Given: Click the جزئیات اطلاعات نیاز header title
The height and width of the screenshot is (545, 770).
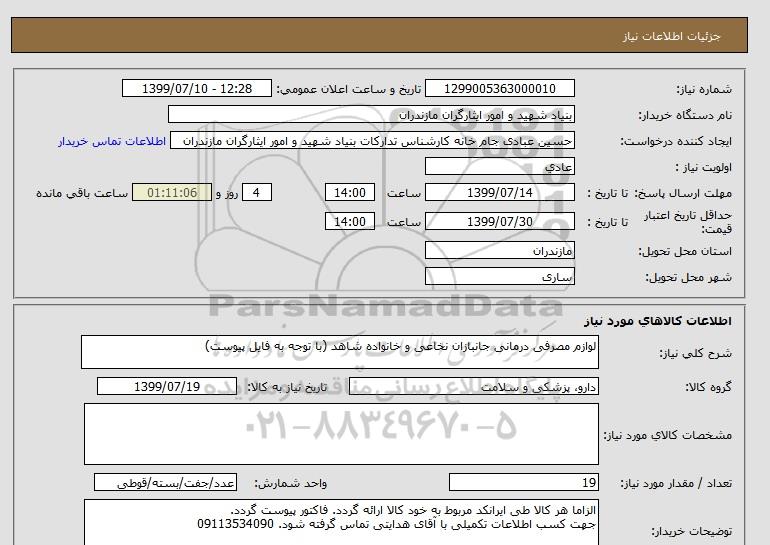Looking at the screenshot, I should [x=671, y=36].
